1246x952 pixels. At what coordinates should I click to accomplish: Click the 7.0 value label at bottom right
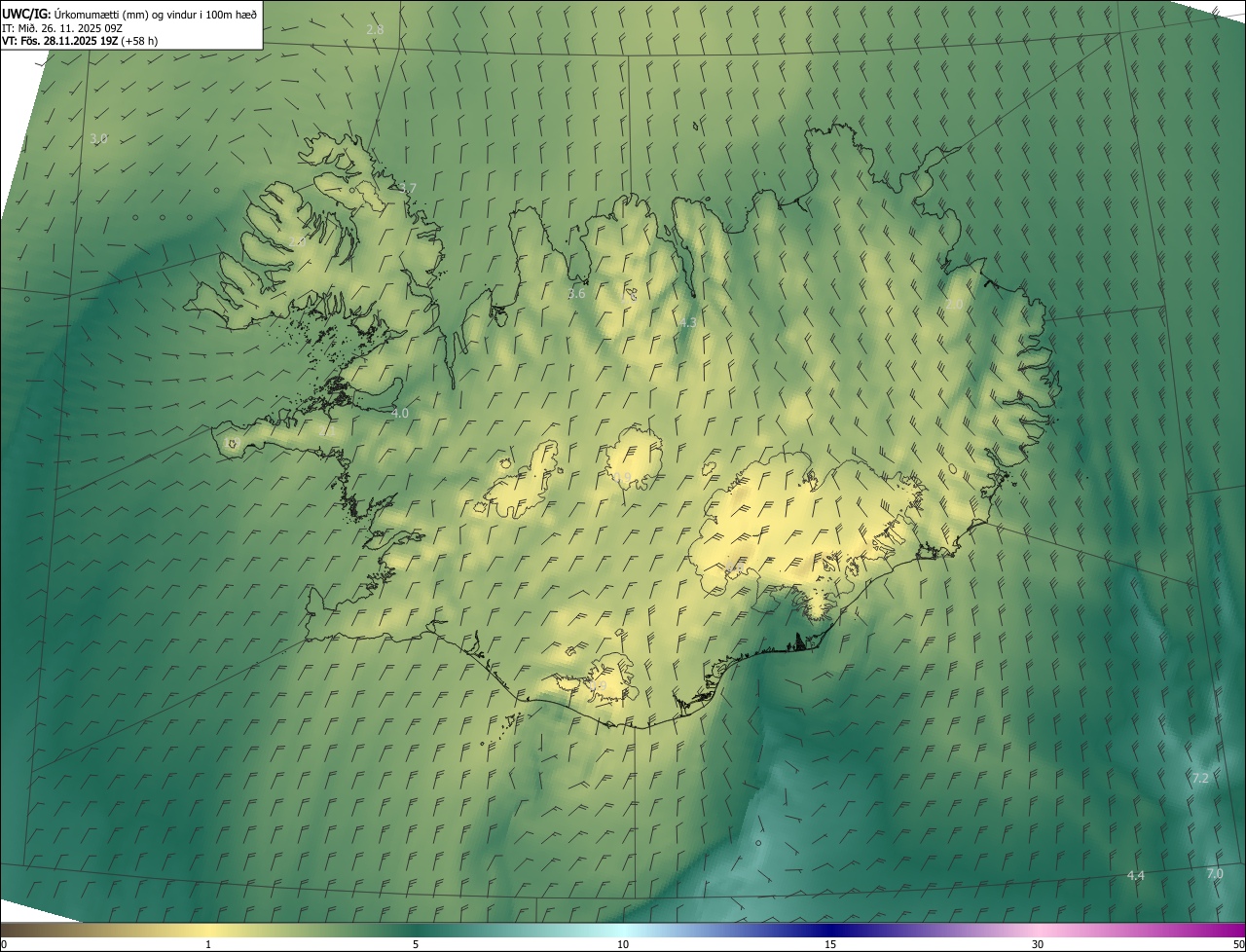[1214, 873]
